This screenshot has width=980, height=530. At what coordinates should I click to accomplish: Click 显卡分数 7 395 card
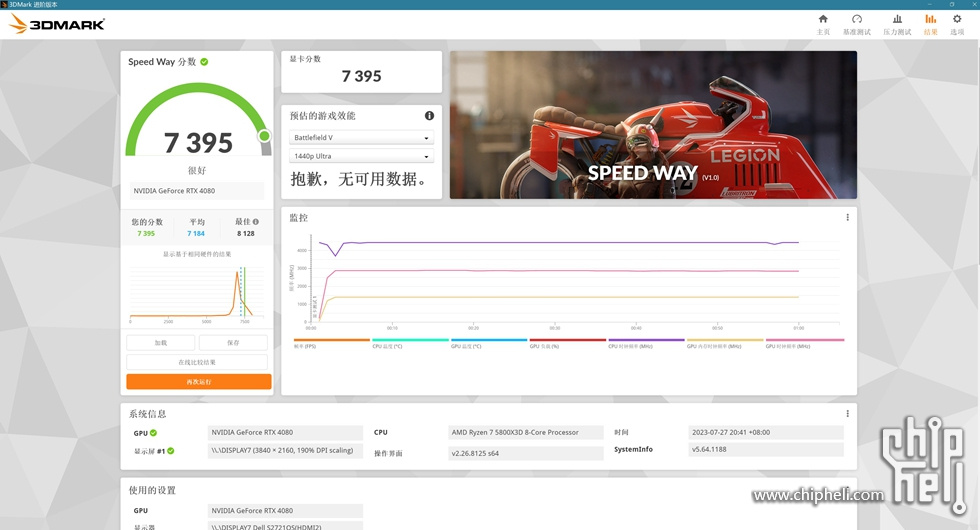[x=361, y=72]
